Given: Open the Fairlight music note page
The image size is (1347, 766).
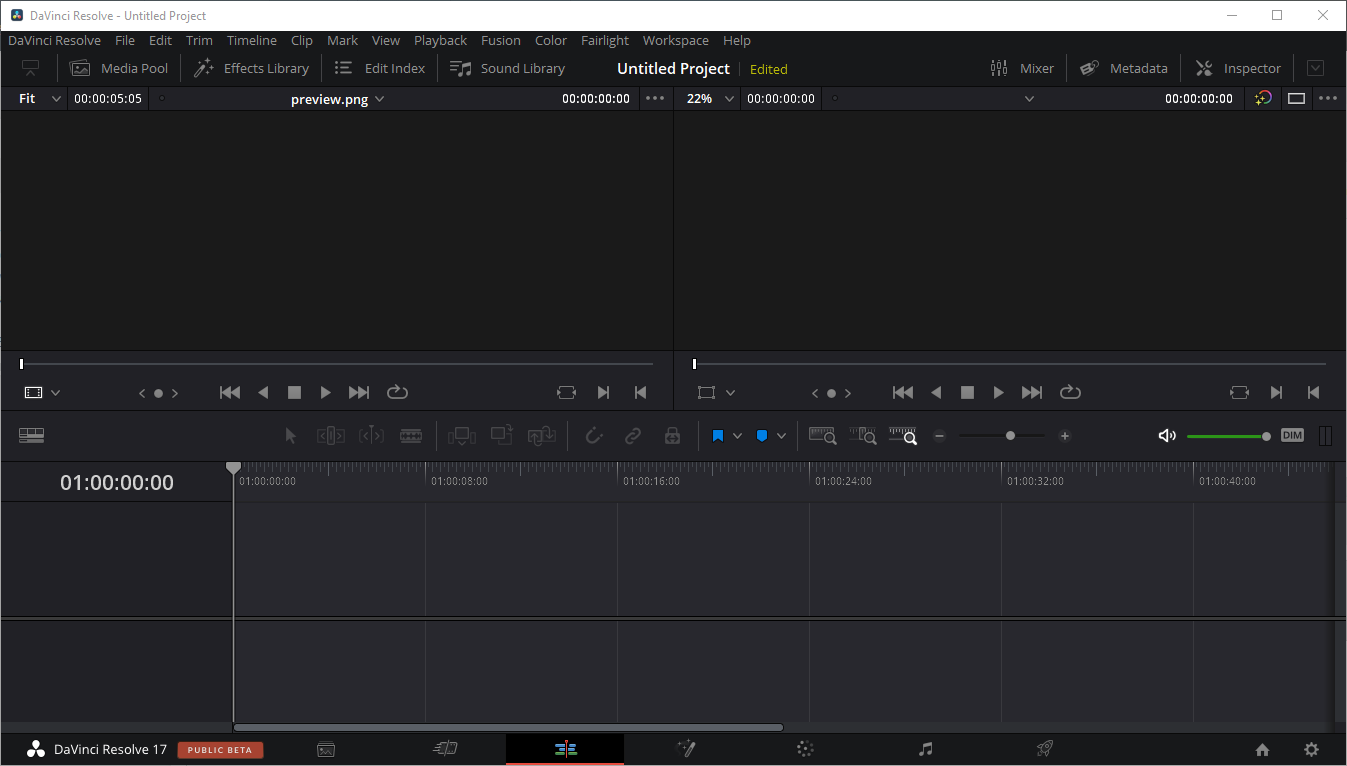Looking at the screenshot, I should coord(926,749).
